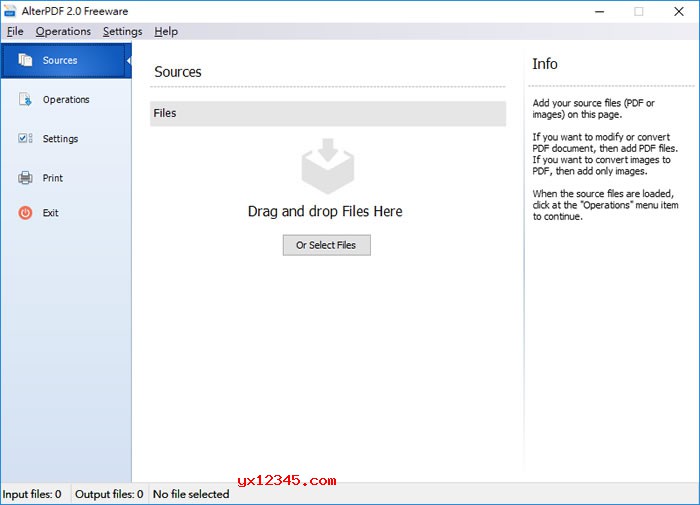Open the Help menu

[166, 31]
